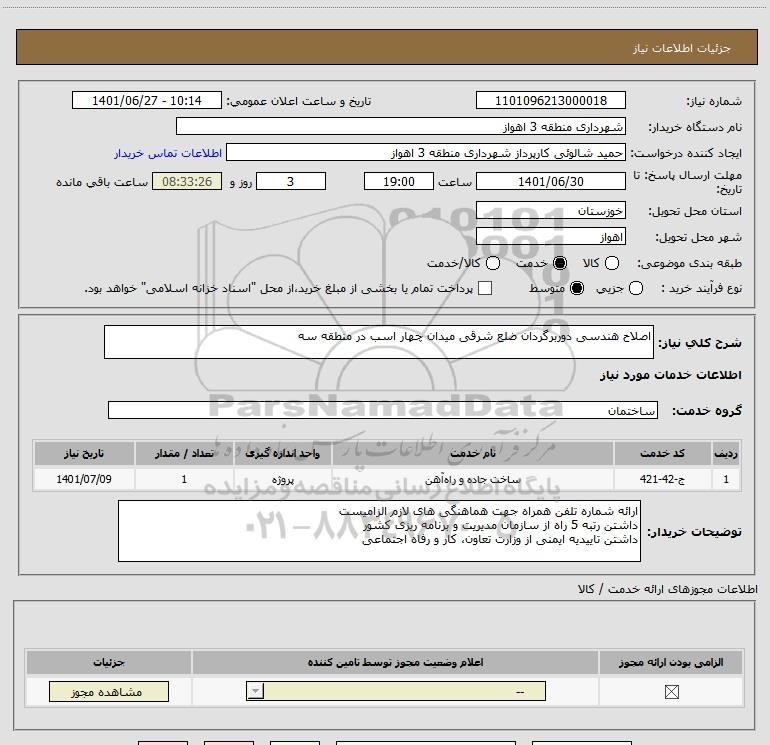Click the remaining days field showing 3
Viewport: 770px width, 745px height.
[291, 182]
